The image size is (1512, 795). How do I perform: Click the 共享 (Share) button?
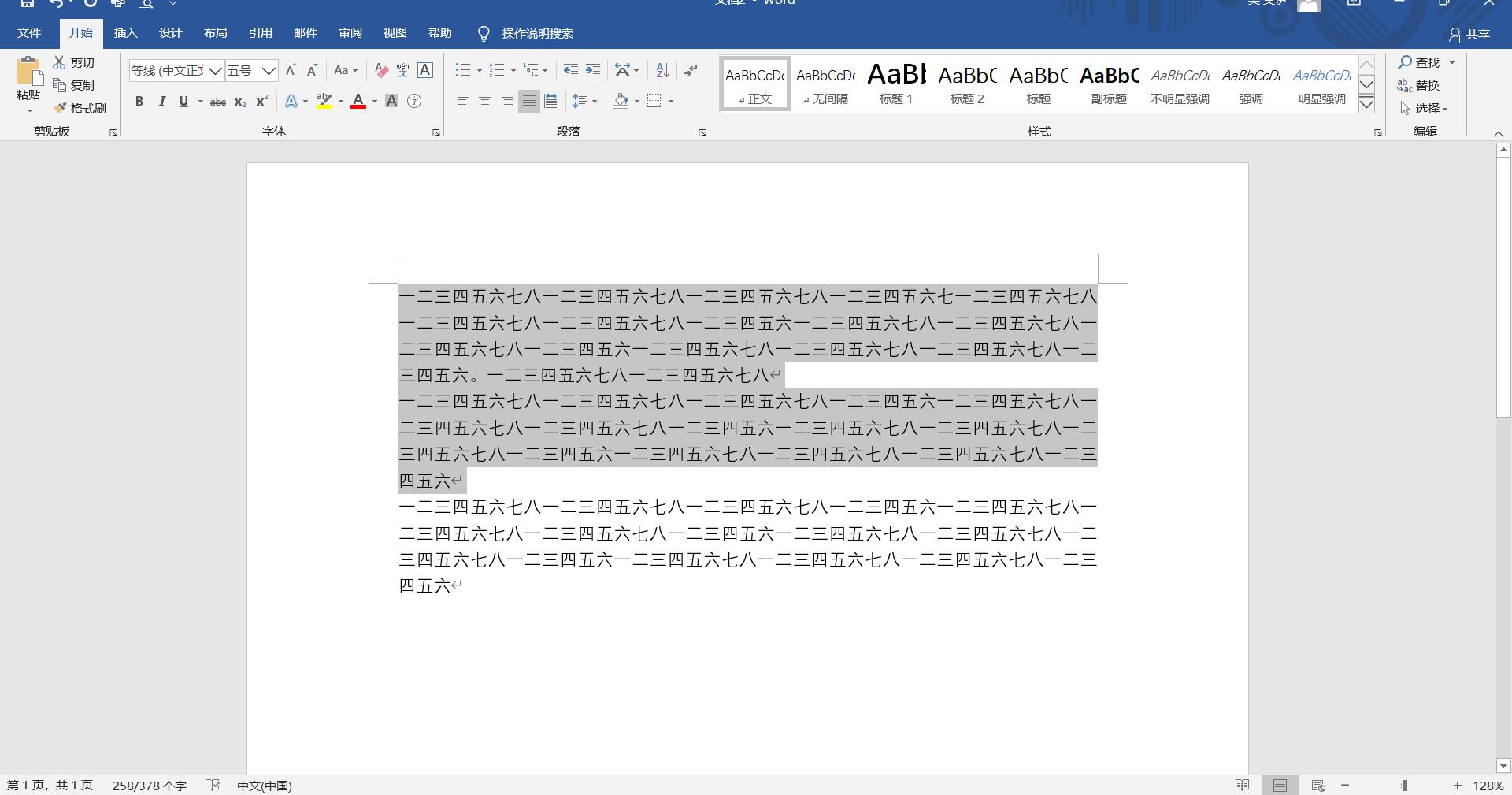[1469, 34]
